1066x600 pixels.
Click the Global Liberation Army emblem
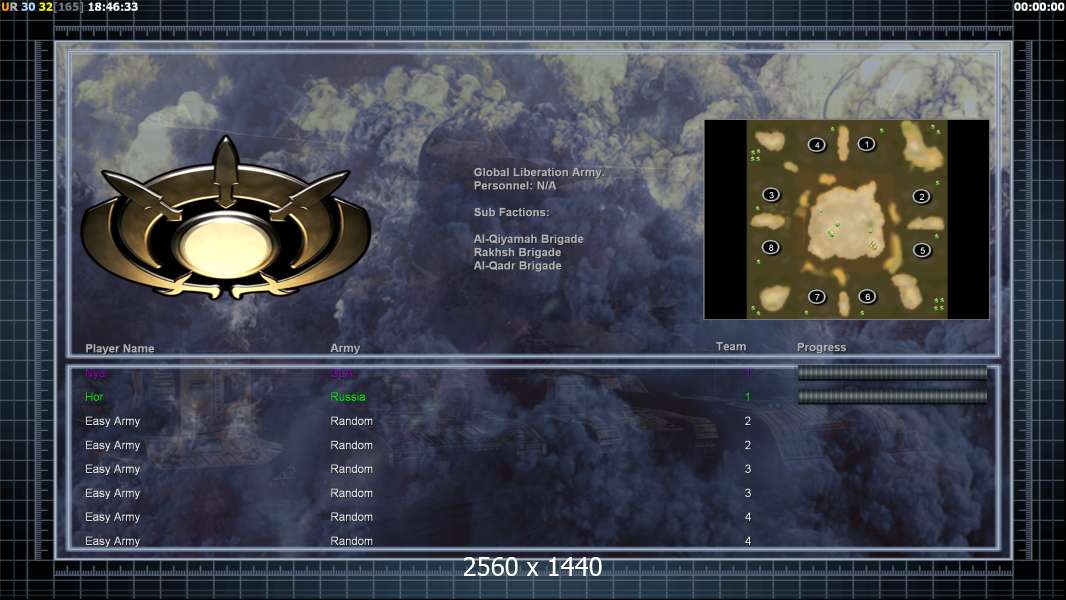pos(226,222)
